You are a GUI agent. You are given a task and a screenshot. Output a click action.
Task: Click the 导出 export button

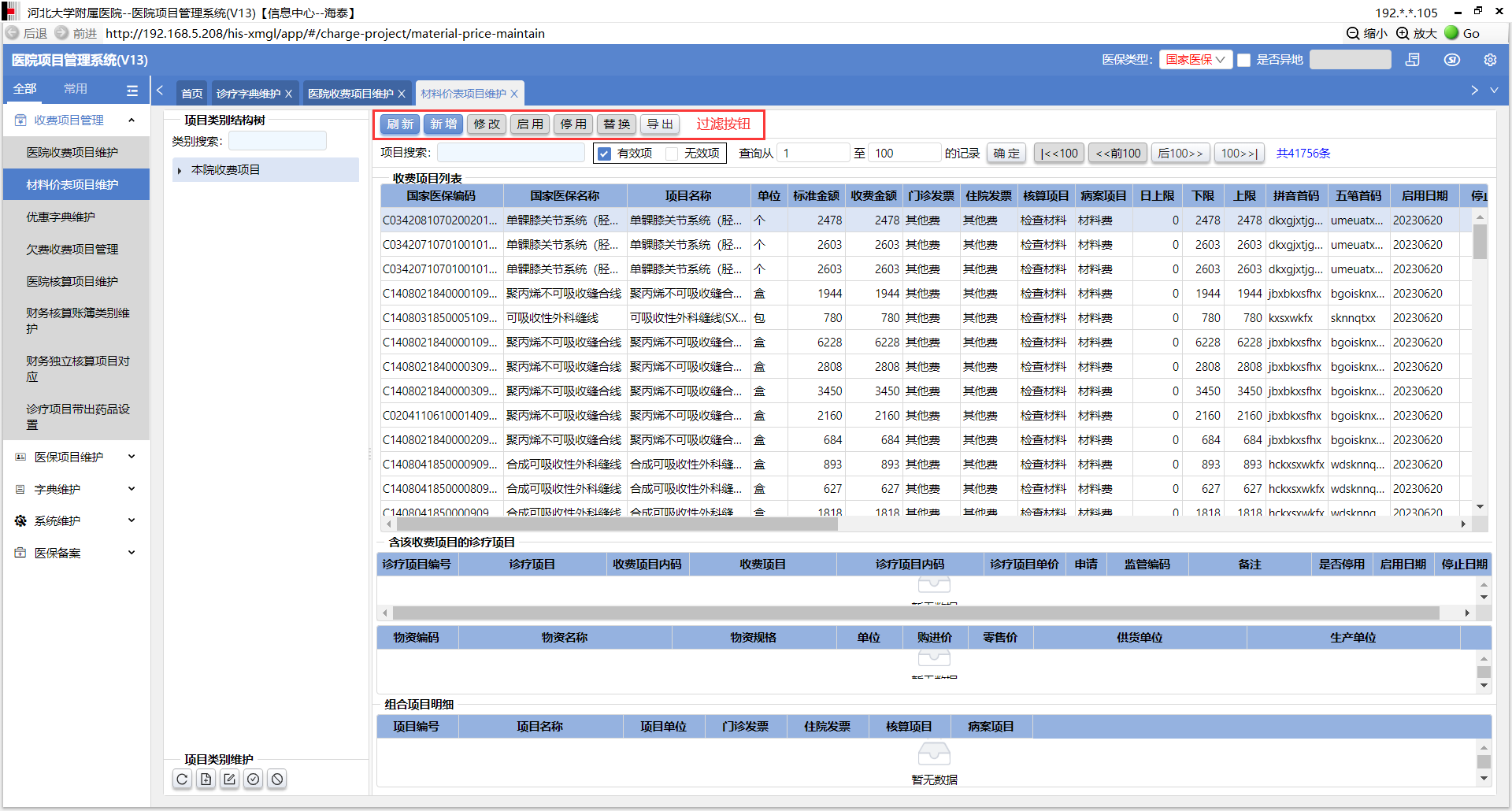(660, 124)
